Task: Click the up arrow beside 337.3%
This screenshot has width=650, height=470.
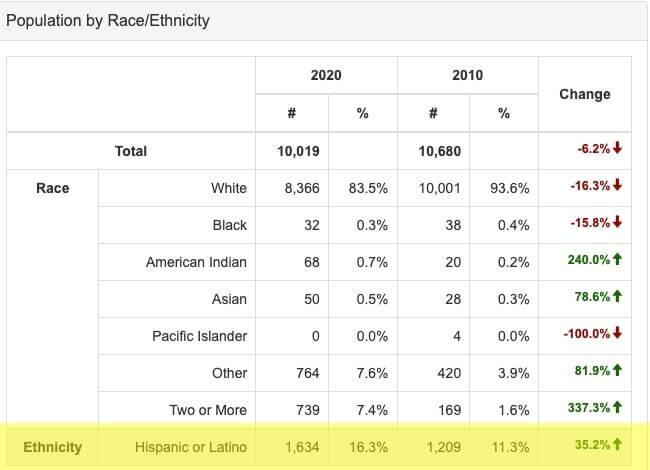Action: 618,409
